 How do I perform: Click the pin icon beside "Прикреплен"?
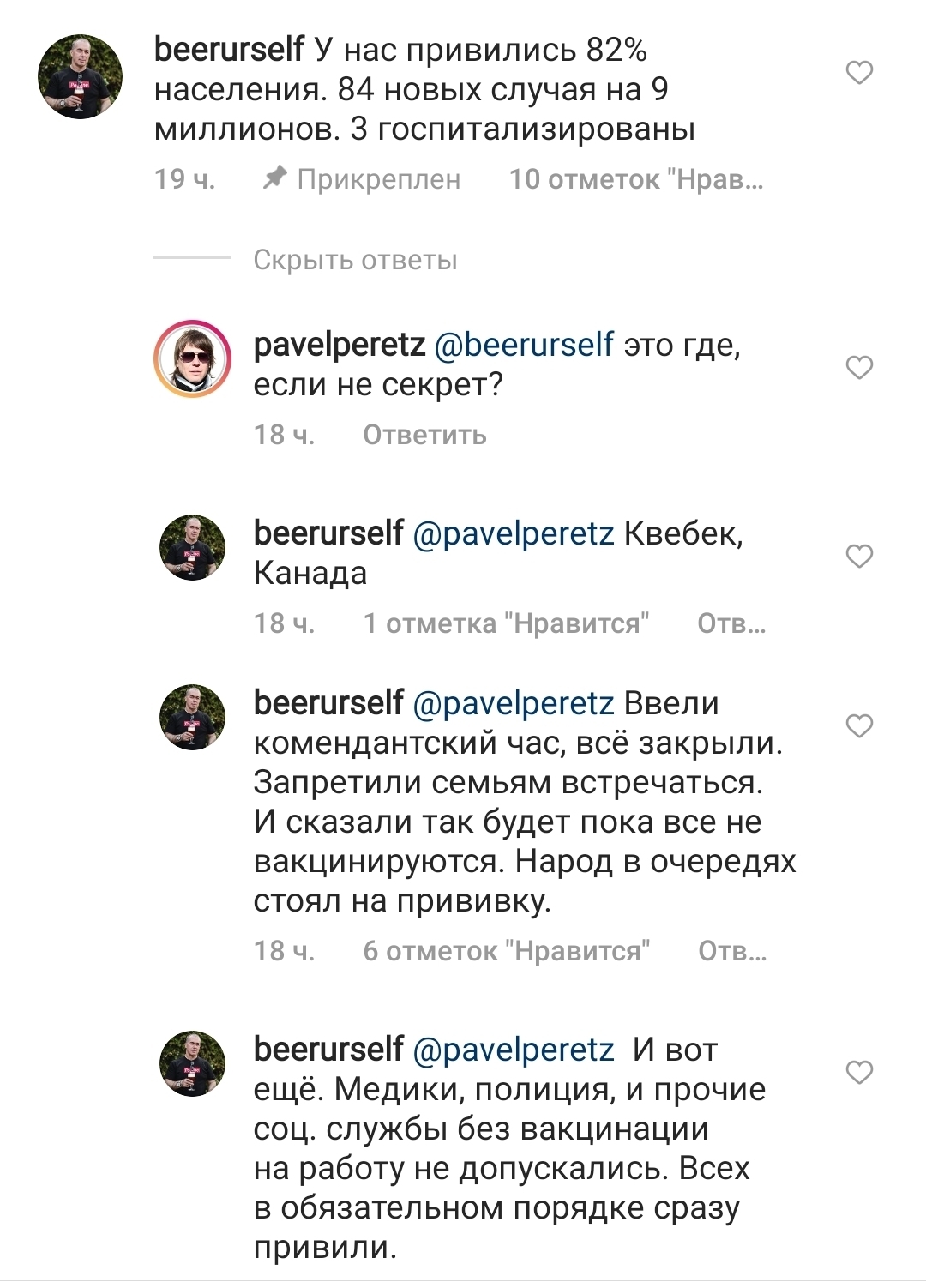274,178
